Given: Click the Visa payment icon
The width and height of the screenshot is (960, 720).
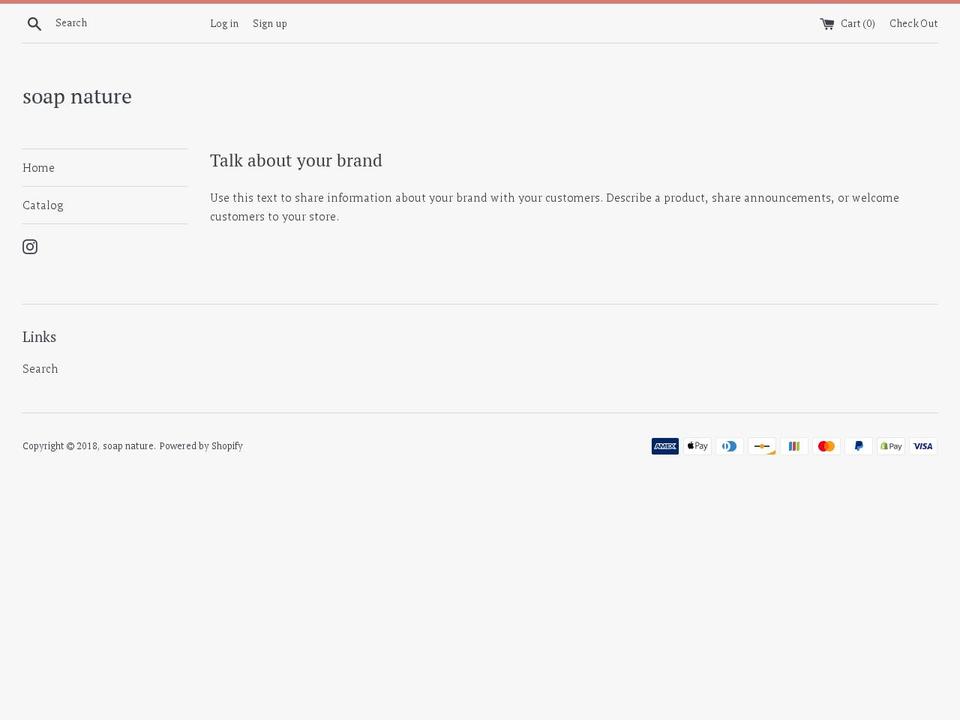Looking at the screenshot, I should coord(923,446).
